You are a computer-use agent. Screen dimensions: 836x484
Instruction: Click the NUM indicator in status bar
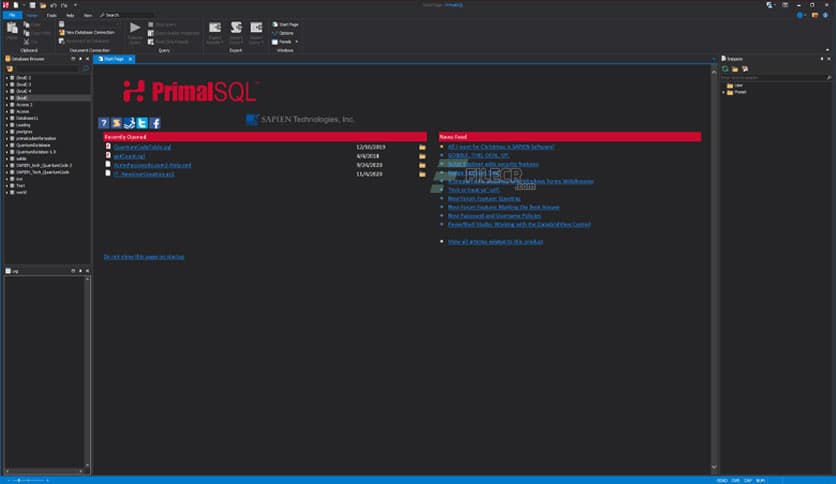(x=760, y=480)
